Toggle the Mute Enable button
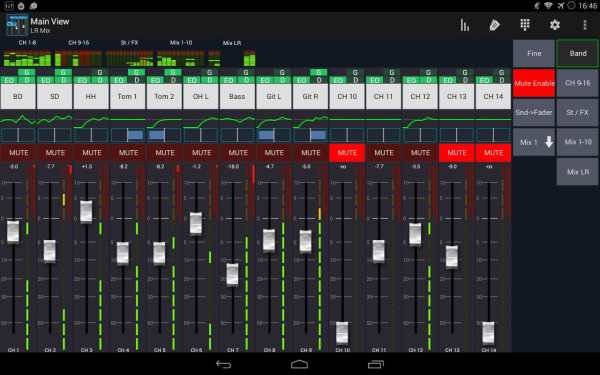This screenshot has height=375, width=600. [534, 83]
